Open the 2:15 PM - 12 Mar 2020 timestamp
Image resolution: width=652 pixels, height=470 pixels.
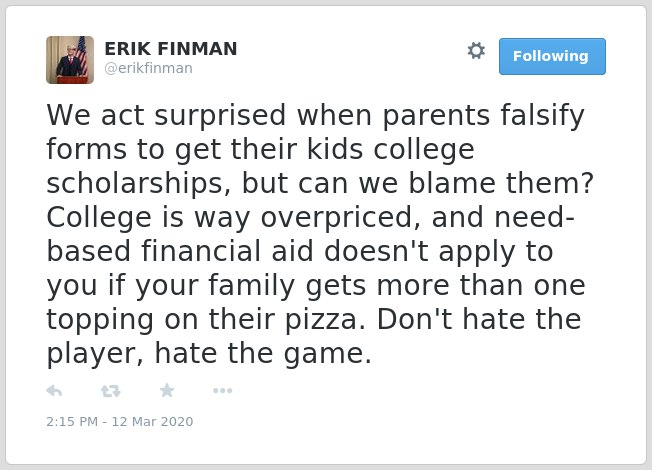(120, 421)
